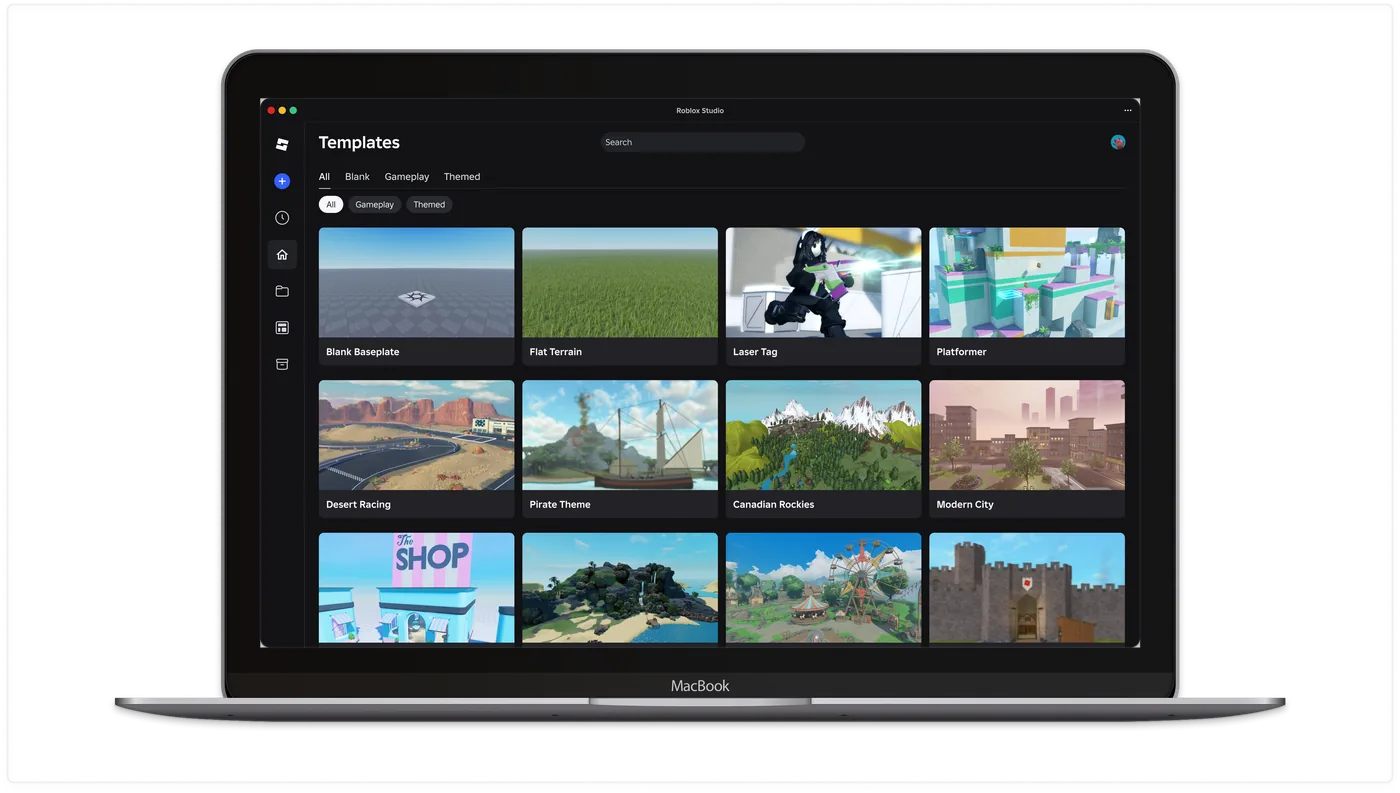
Task: Open the user avatar profile menu
Action: pyautogui.click(x=1118, y=142)
